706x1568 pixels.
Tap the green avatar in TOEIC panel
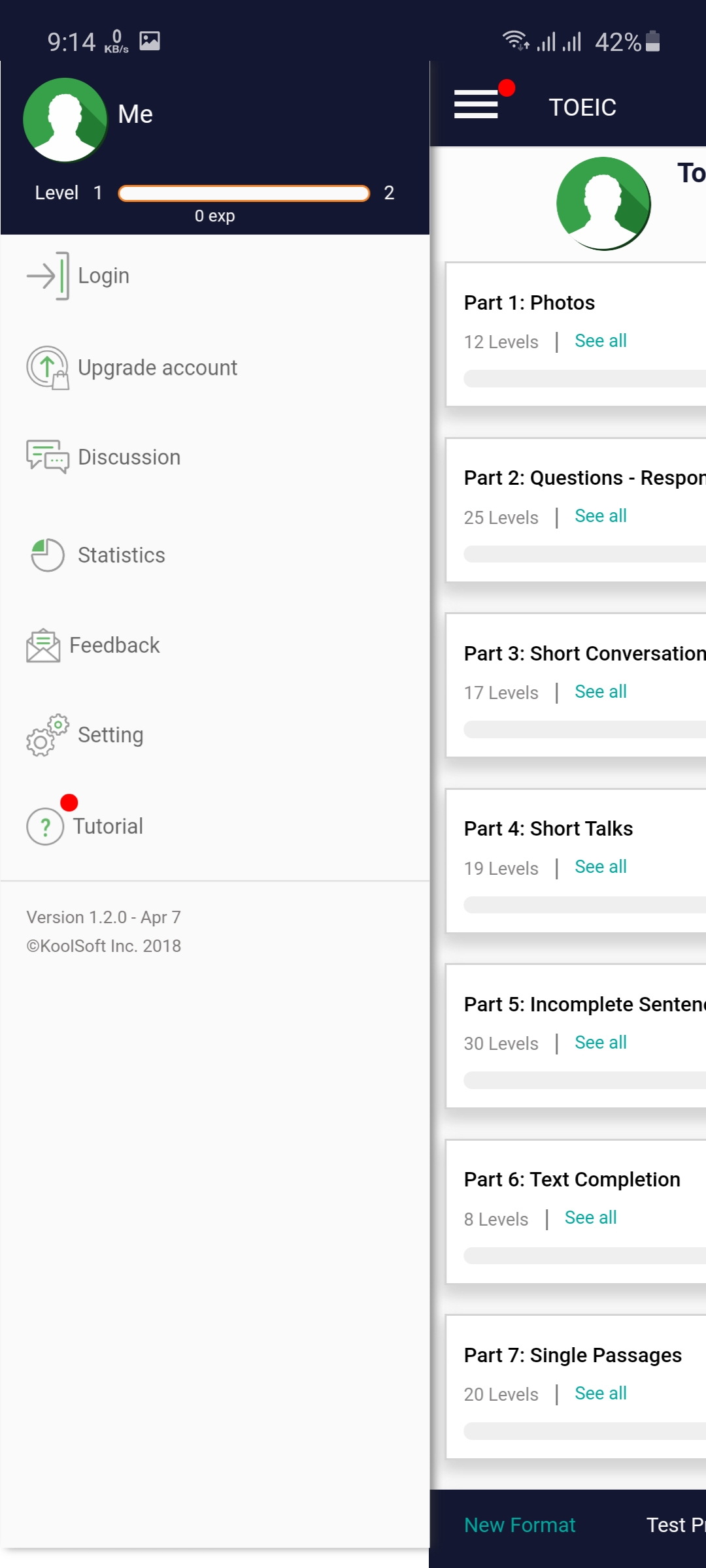[603, 203]
